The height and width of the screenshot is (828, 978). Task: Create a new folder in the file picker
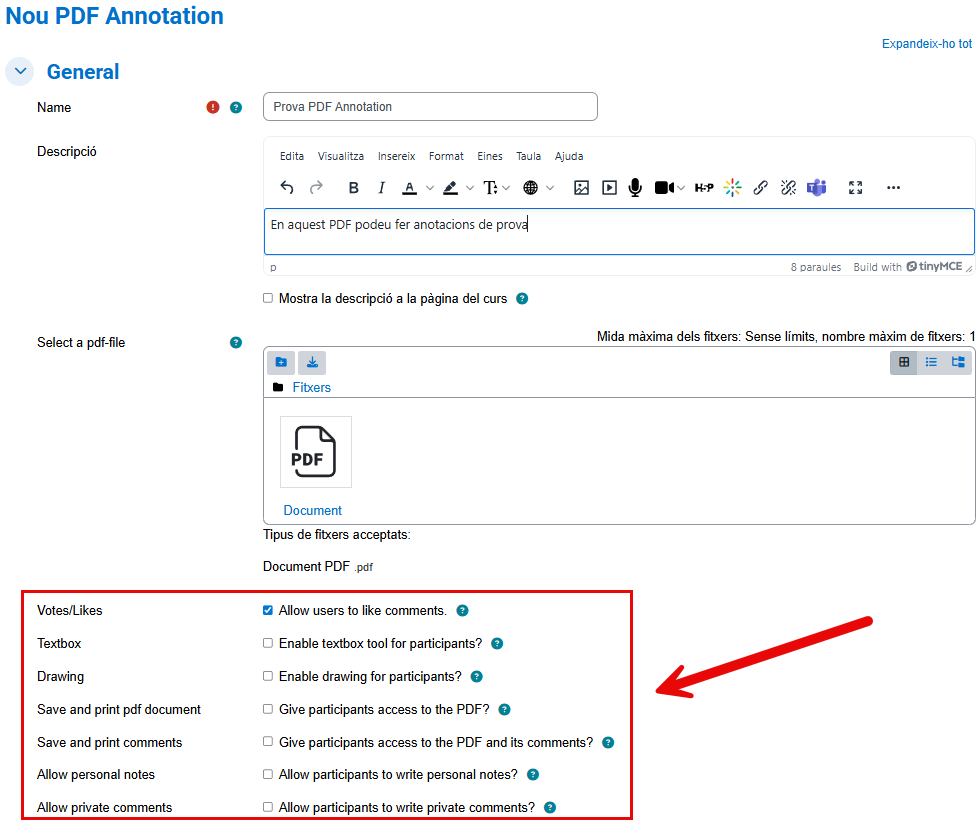click(x=281, y=362)
